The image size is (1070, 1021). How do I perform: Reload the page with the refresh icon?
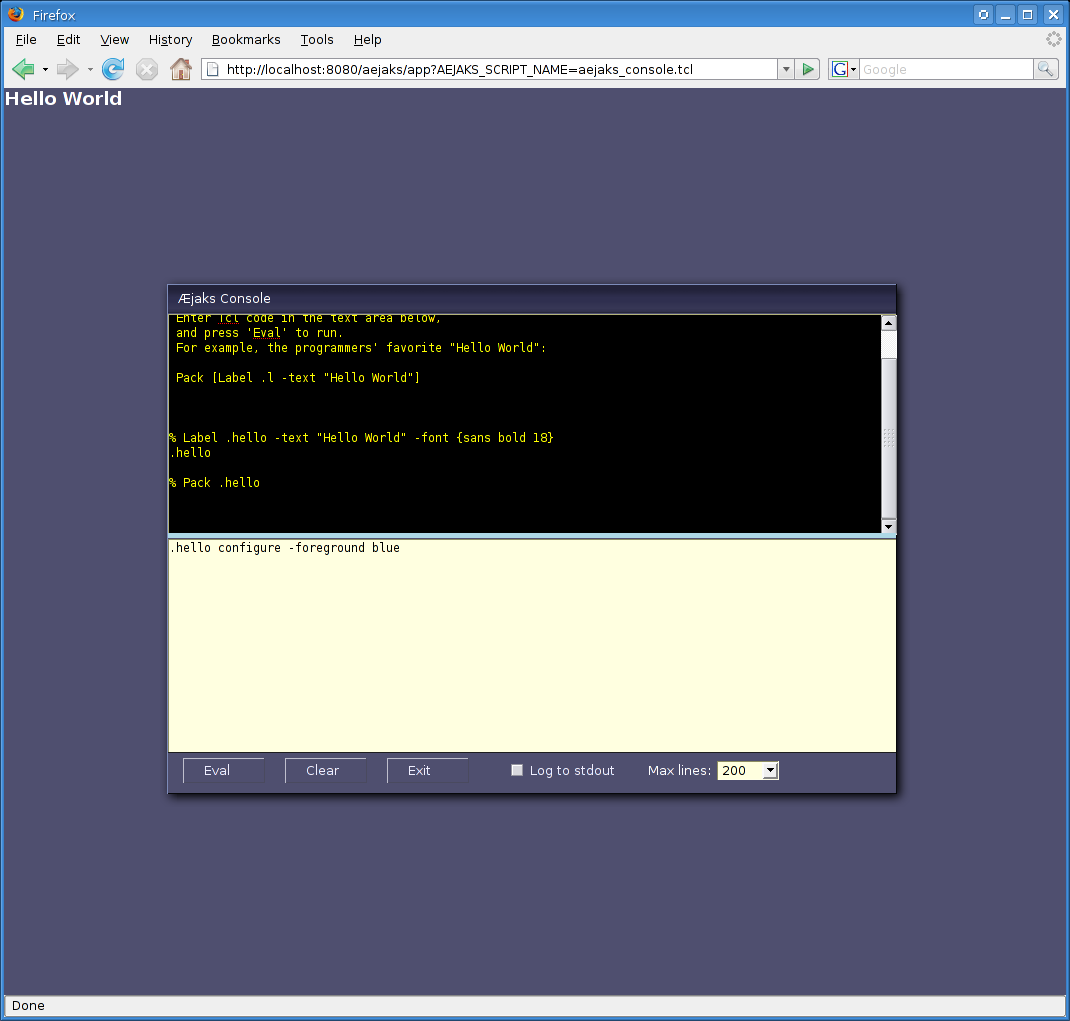(113, 69)
